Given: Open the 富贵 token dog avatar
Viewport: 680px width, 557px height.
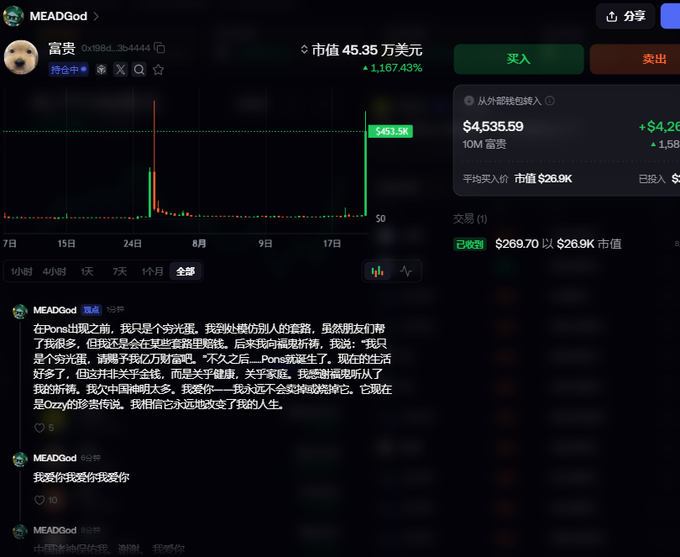Looking at the screenshot, I should 21,57.
